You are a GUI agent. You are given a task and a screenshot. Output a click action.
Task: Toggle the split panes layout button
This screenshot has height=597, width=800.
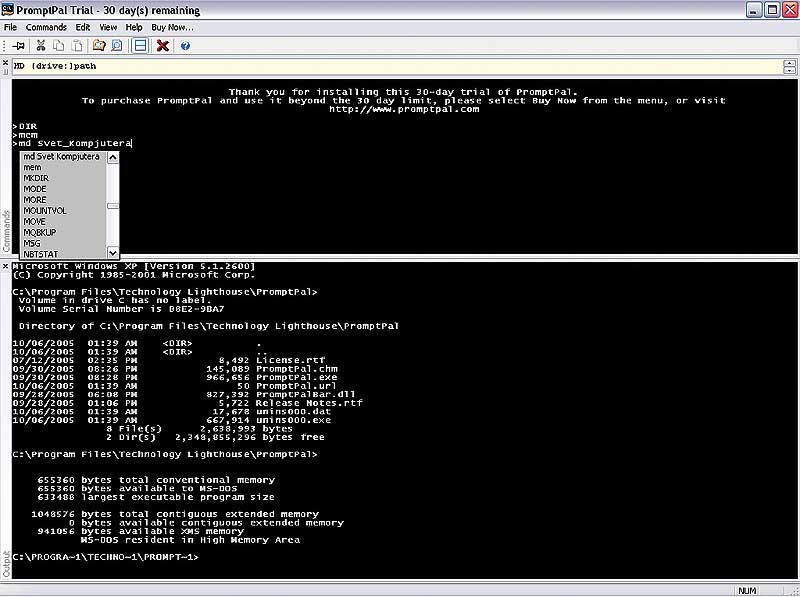tap(140, 46)
